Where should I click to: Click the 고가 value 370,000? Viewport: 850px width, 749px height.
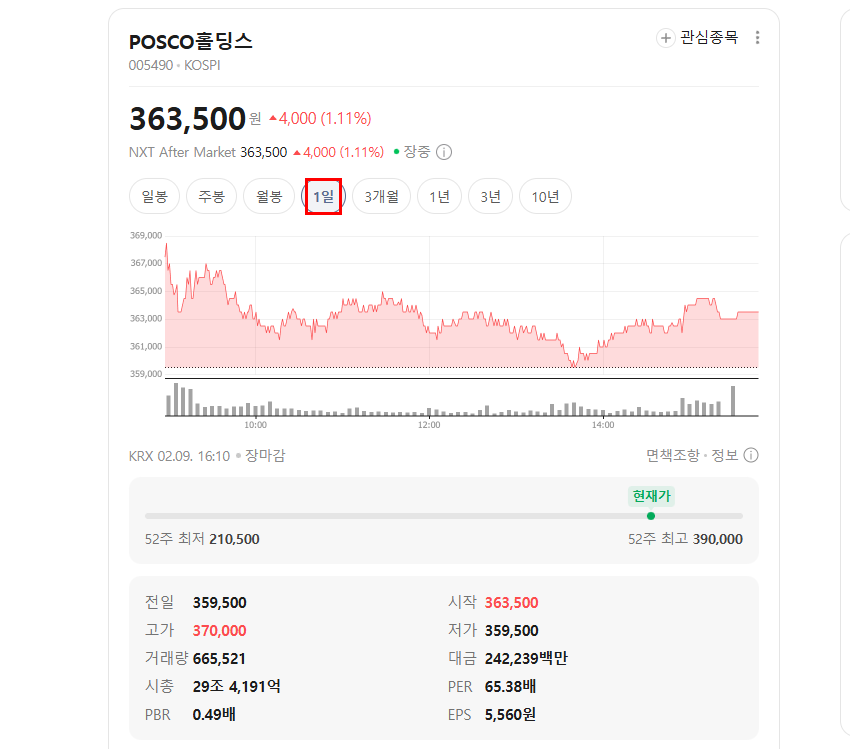click(x=220, y=630)
